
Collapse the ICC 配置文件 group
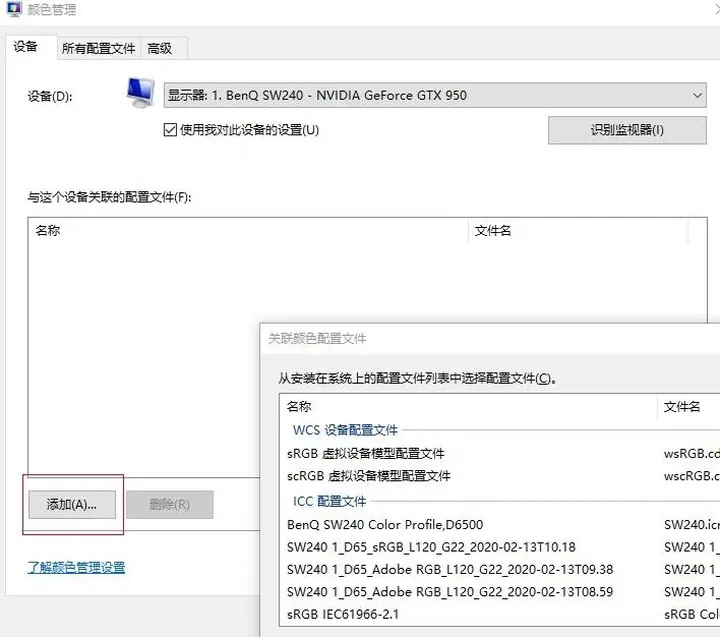[330, 501]
